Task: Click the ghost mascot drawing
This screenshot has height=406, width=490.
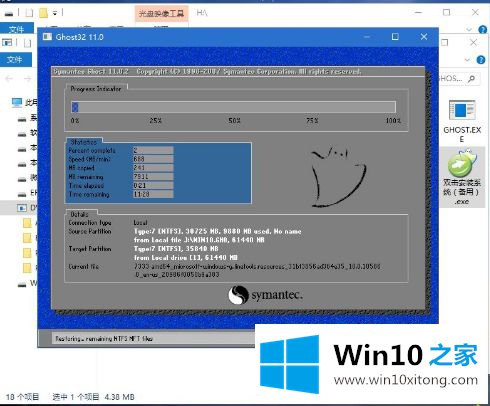Action: pos(338,177)
